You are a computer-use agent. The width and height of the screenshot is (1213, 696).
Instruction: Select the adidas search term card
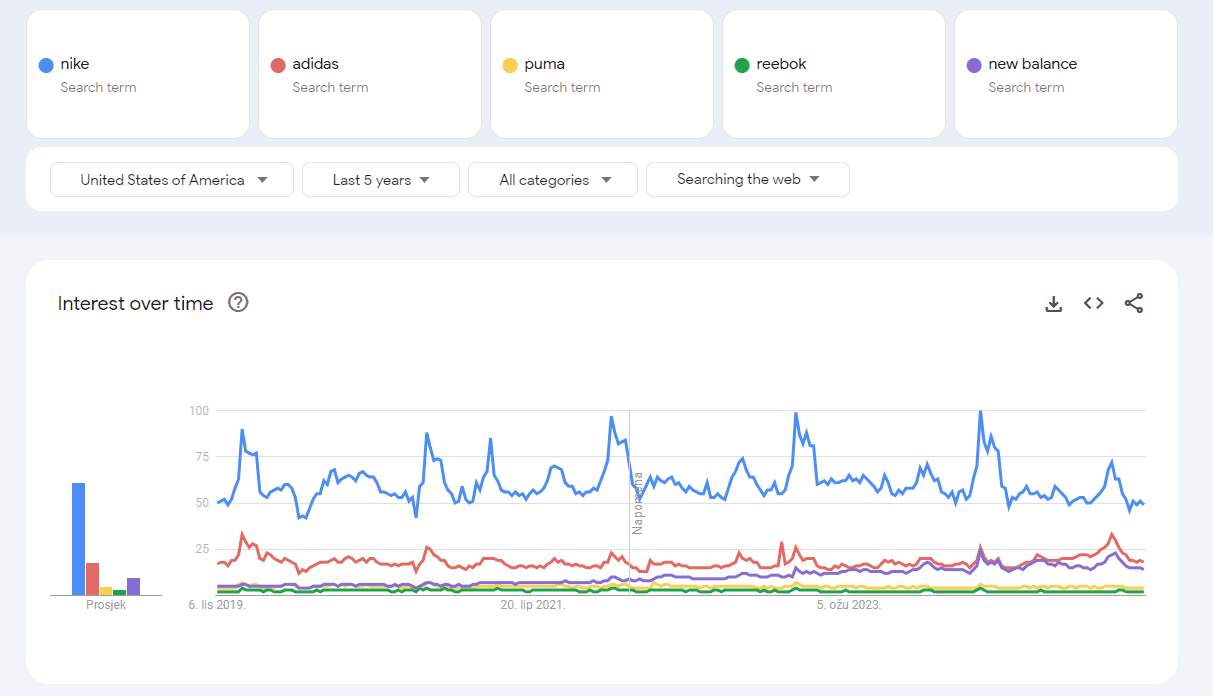click(x=370, y=74)
